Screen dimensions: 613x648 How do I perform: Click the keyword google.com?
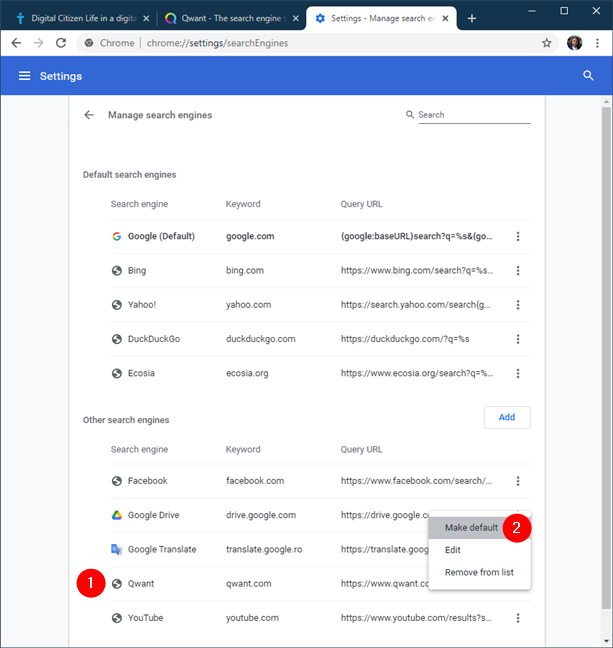pyautogui.click(x=250, y=236)
